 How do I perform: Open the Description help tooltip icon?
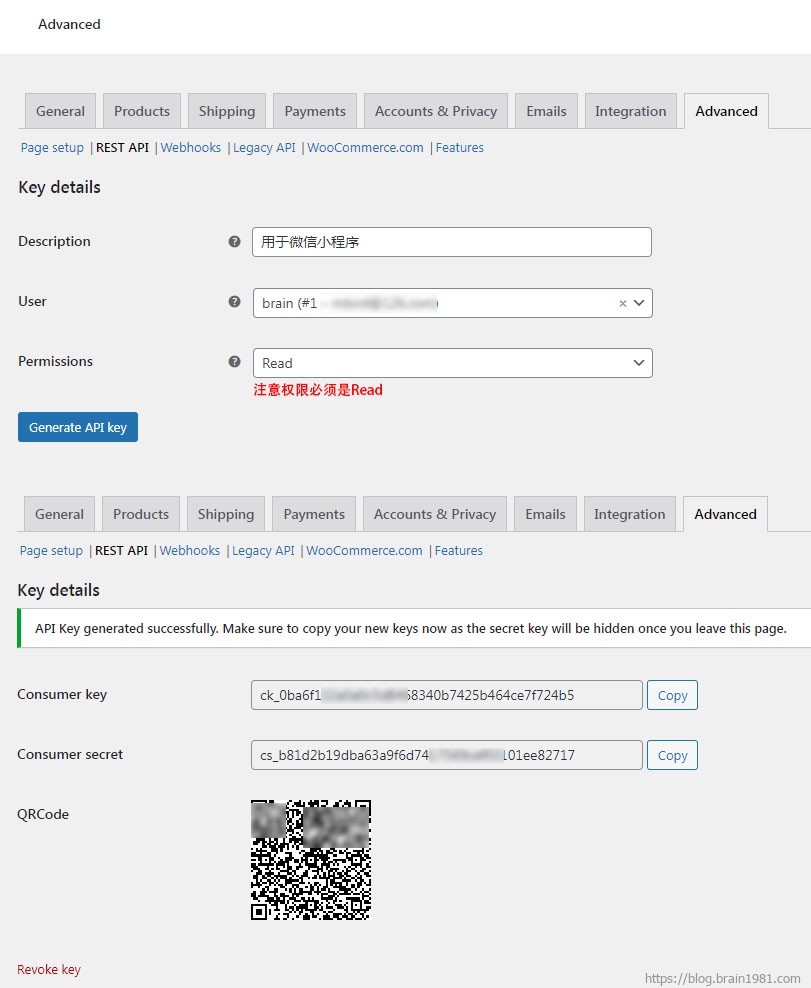234,241
